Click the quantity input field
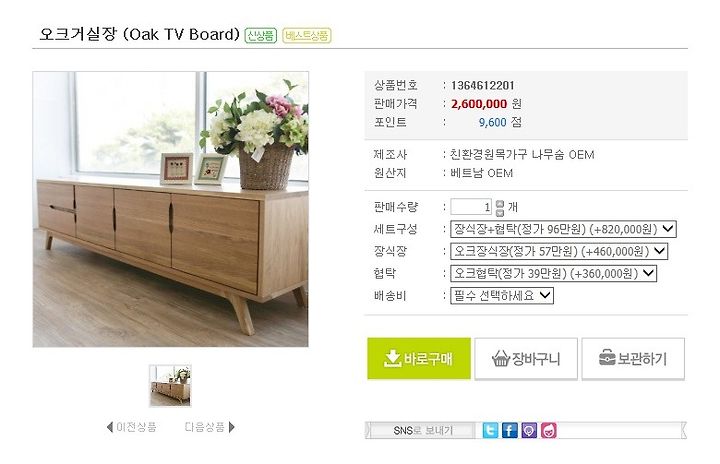Viewport: 720px width, 464px height. [x=471, y=207]
